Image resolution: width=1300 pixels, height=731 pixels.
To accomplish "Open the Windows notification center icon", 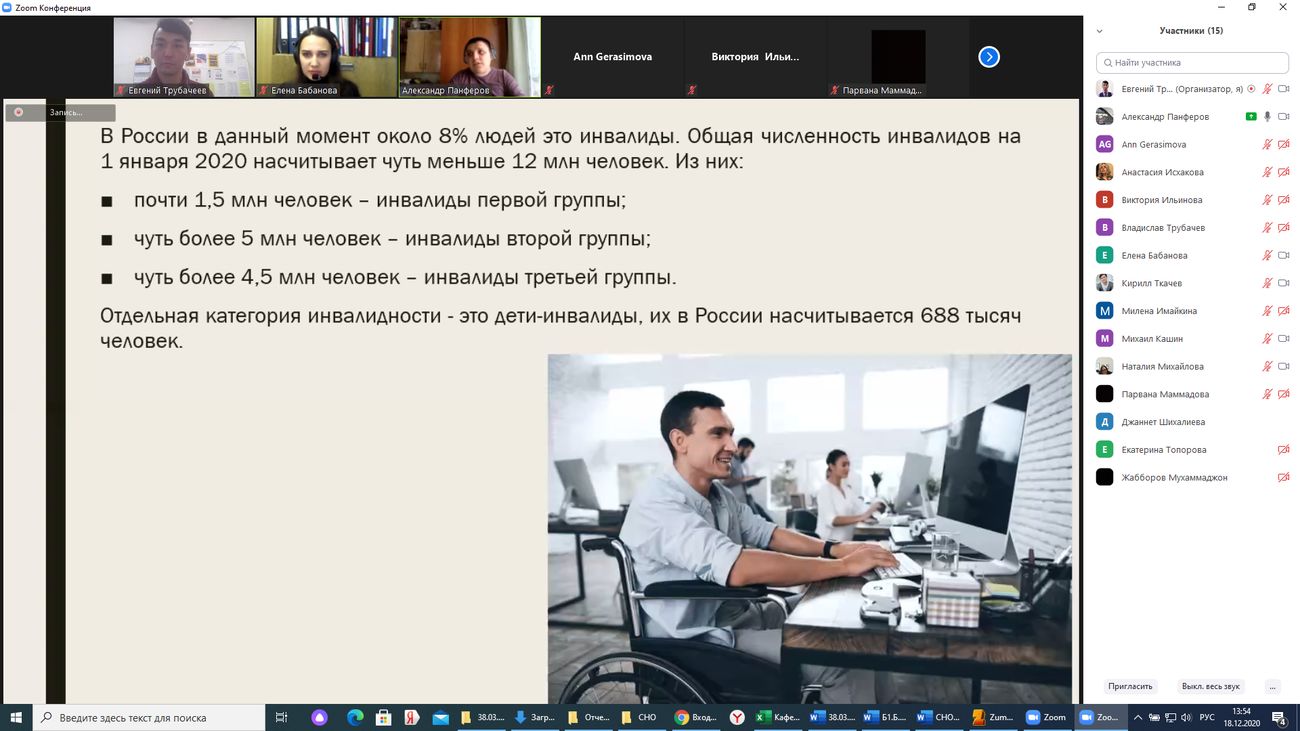I will click(x=1280, y=717).
